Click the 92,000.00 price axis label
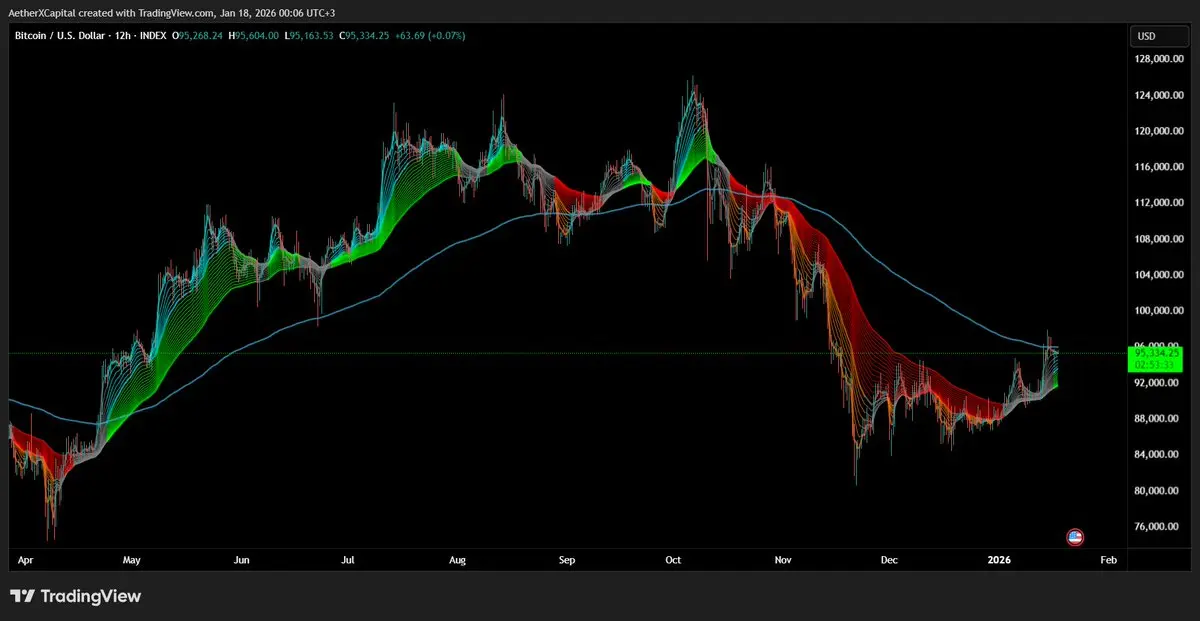The image size is (1200, 621). coord(1158,383)
